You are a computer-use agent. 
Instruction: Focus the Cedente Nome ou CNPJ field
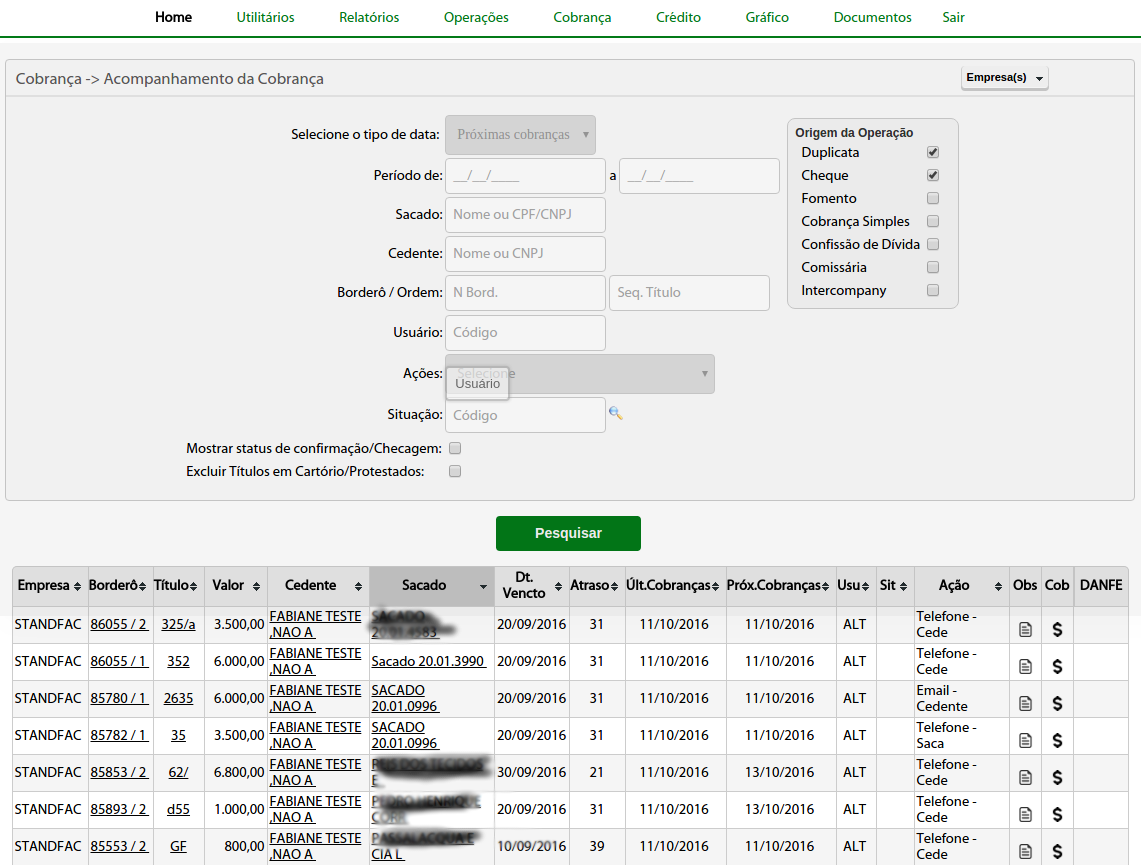pos(525,254)
